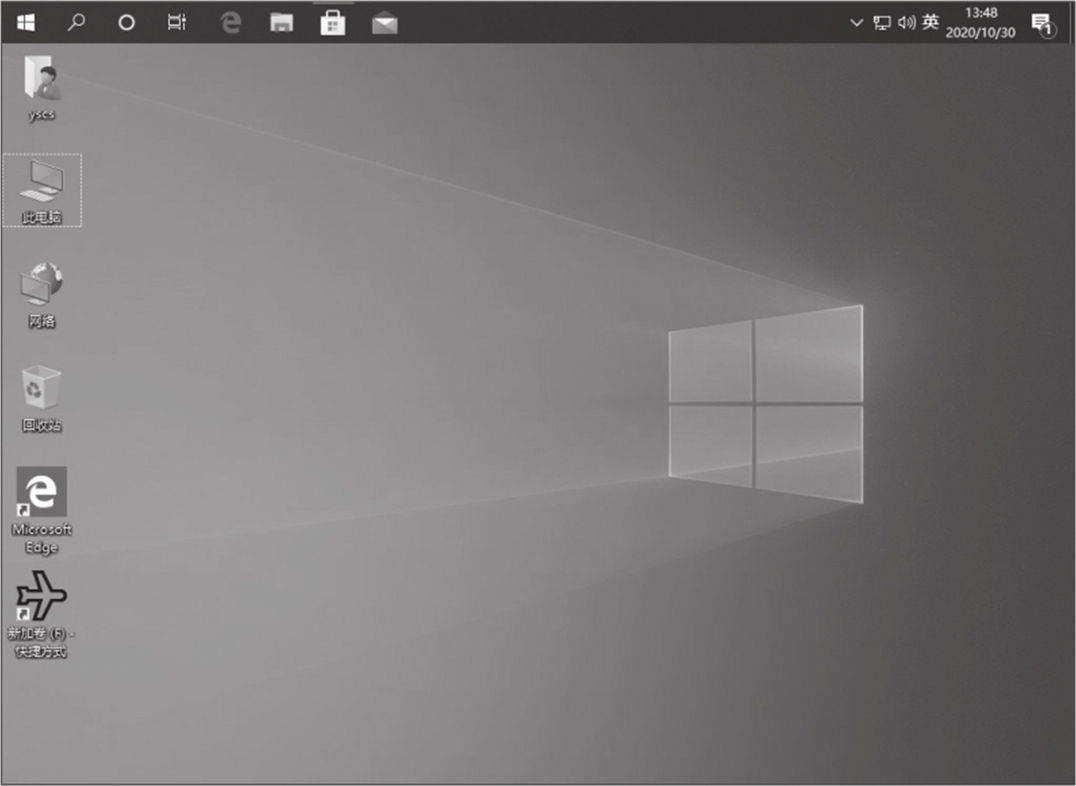Image resolution: width=1076 pixels, height=786 pixels.
Task: Select the Microsoft Edge desktop shortcut
Action: (42, 511)
